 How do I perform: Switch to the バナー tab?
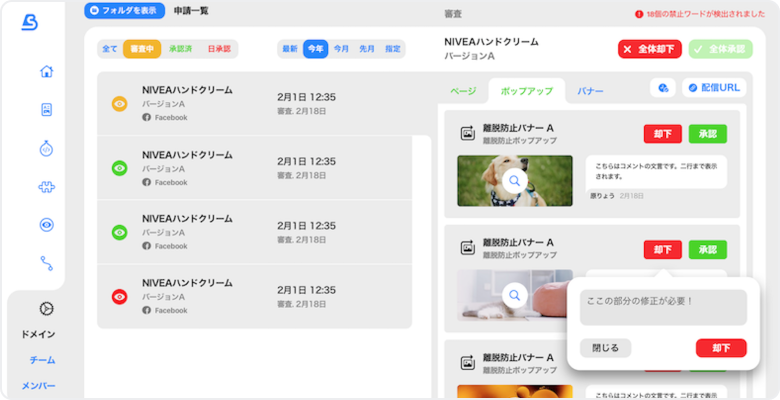(590, 91)
